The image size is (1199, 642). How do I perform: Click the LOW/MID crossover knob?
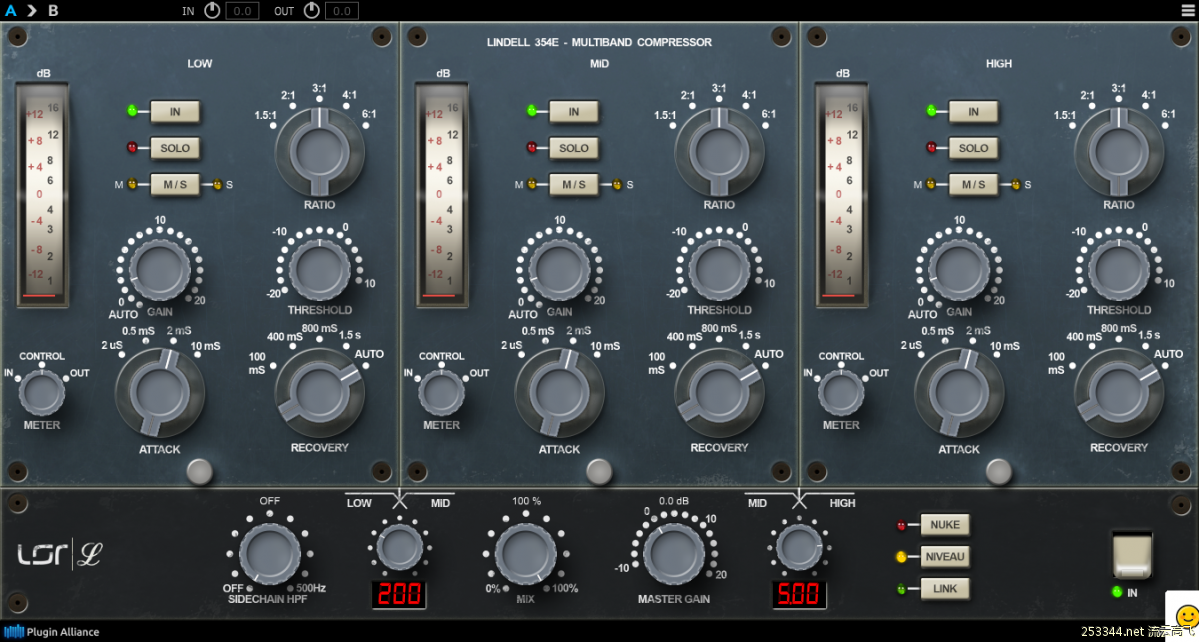tap(400, 548)
